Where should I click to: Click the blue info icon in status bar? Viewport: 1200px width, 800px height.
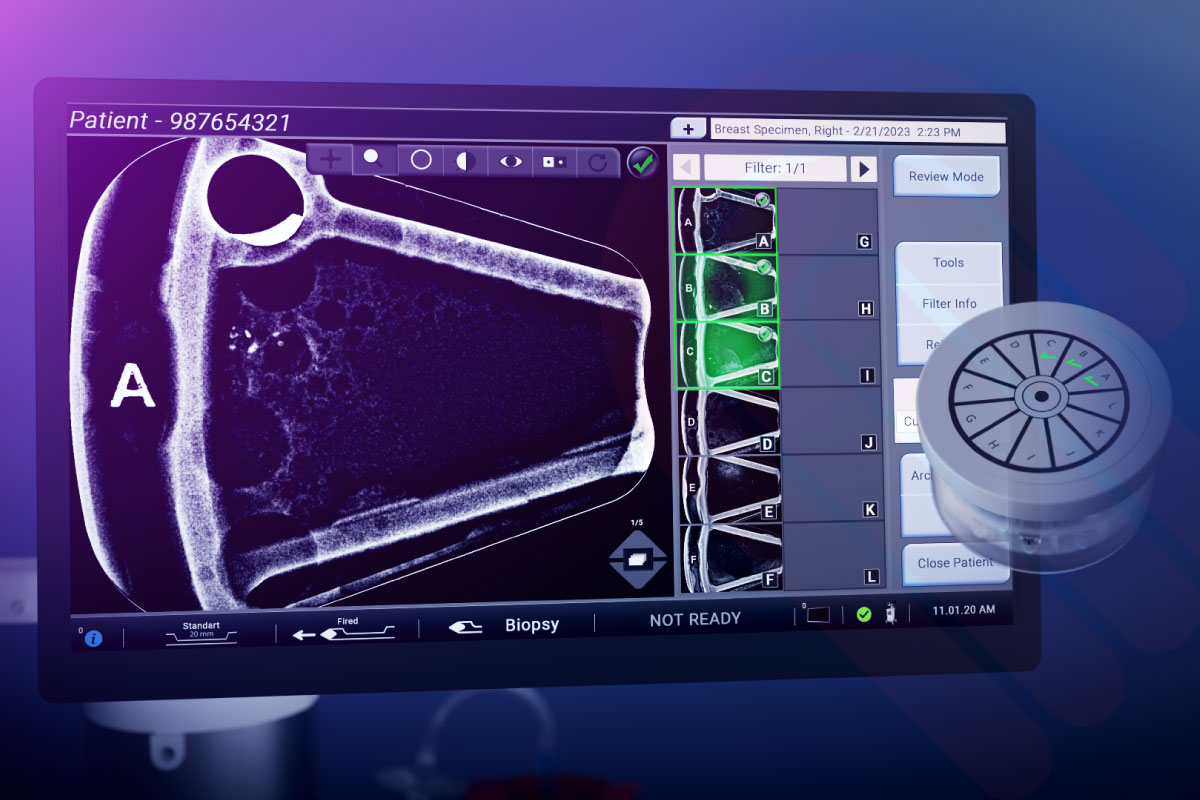pyautogui.click(x=93, y=638)
